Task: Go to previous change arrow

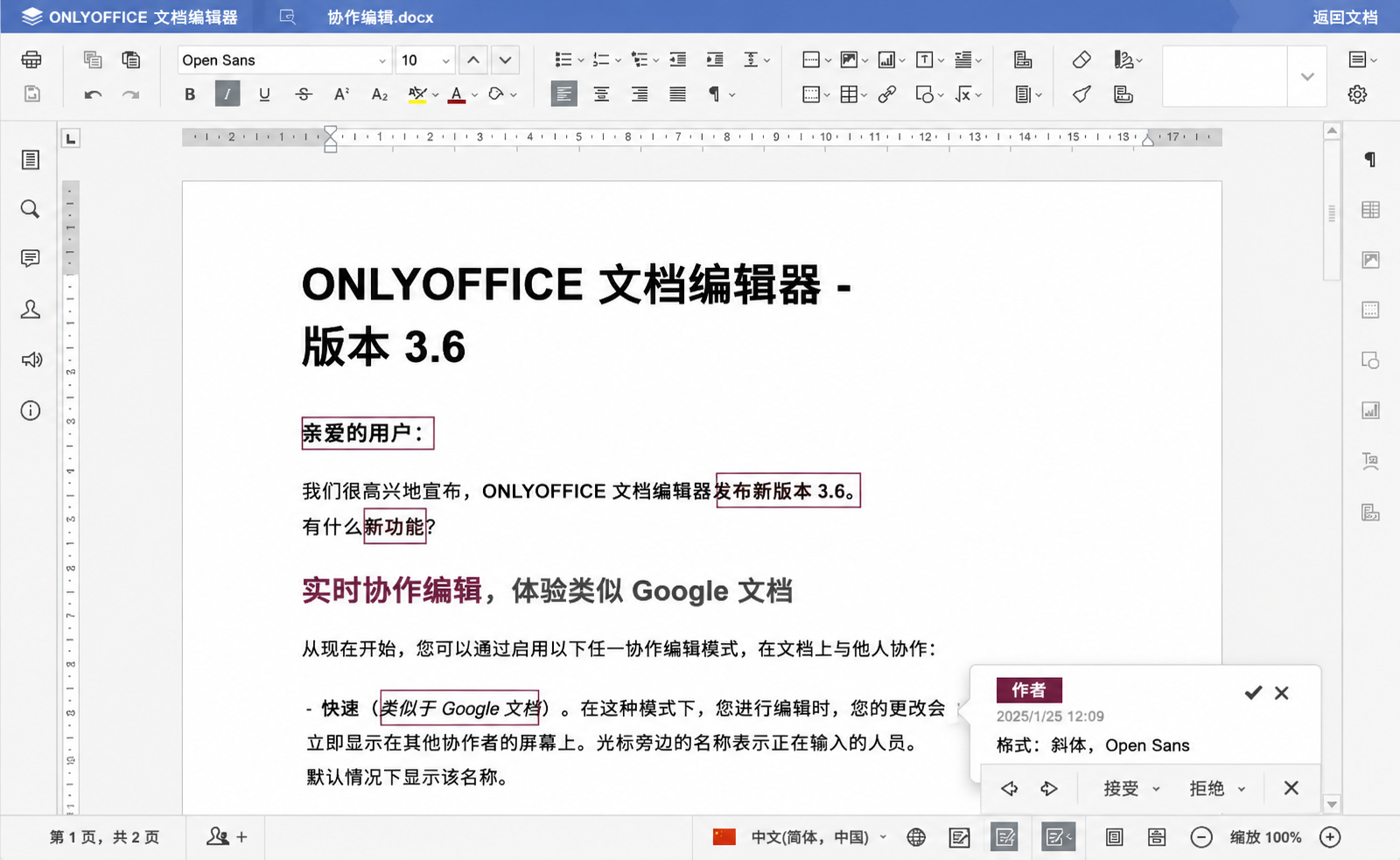Action: (1010, 788)
